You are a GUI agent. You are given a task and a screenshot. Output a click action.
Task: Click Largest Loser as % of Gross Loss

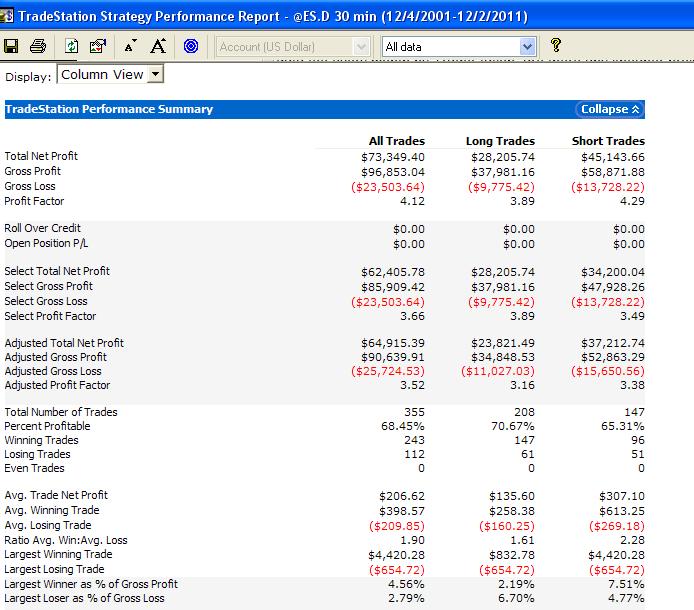click(84, 598)
